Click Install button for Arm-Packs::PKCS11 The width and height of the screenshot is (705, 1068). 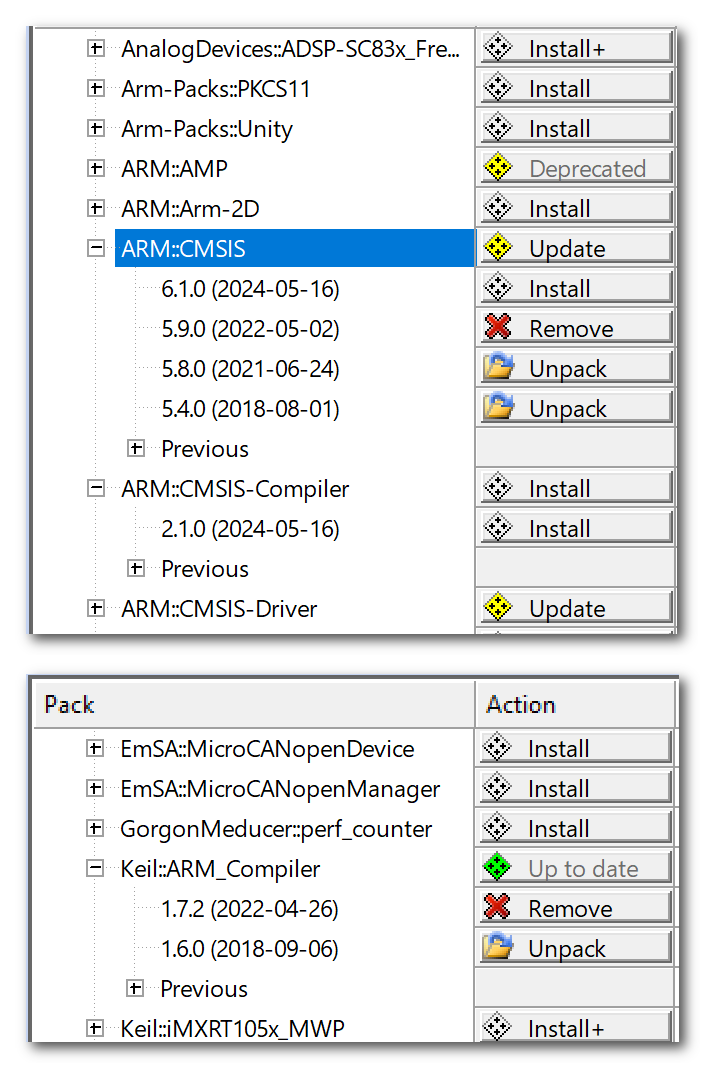[576, 89]
